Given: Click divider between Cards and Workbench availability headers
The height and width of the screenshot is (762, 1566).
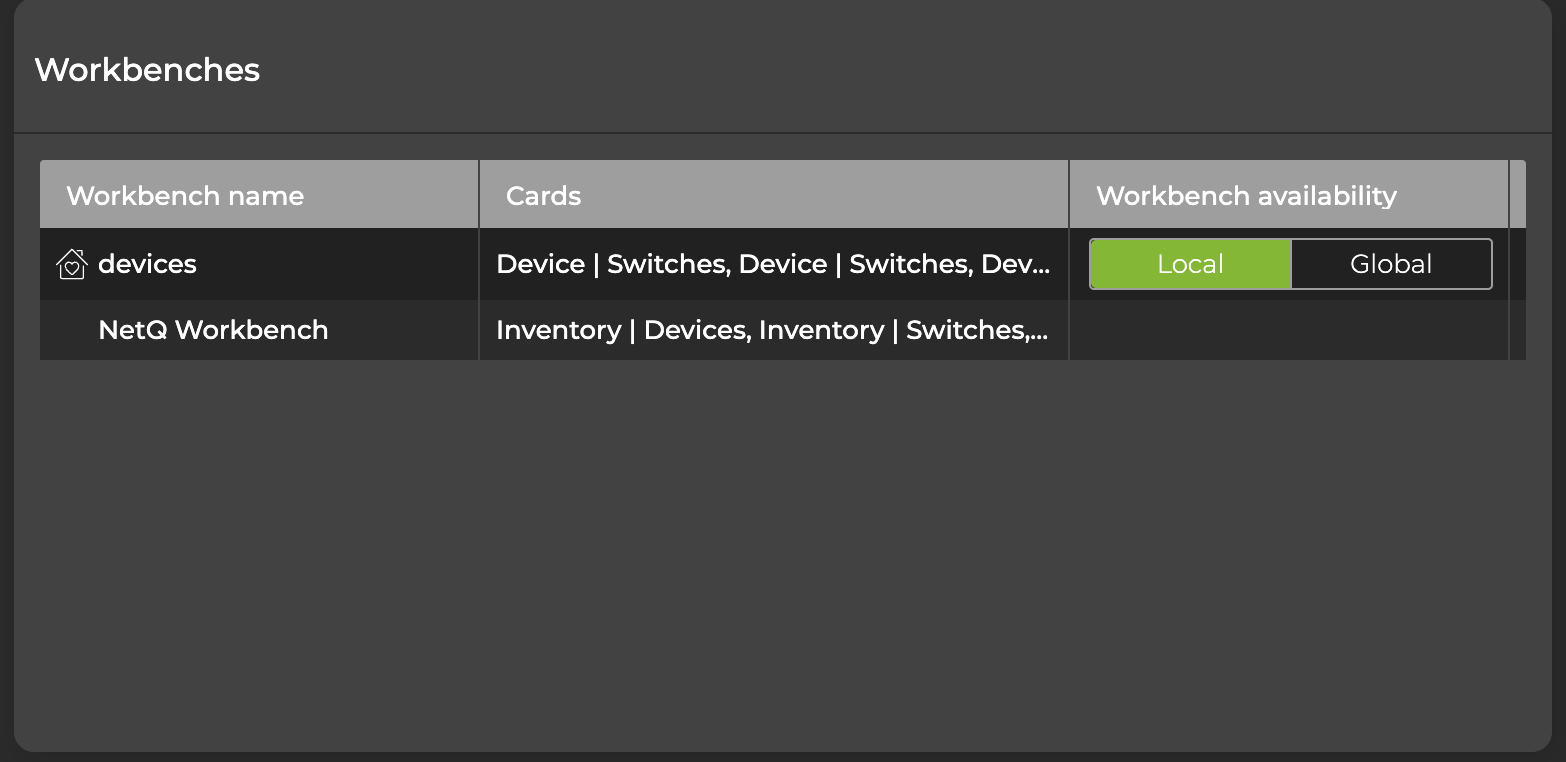Looking at the screenshot, I should pos(1069,195).
